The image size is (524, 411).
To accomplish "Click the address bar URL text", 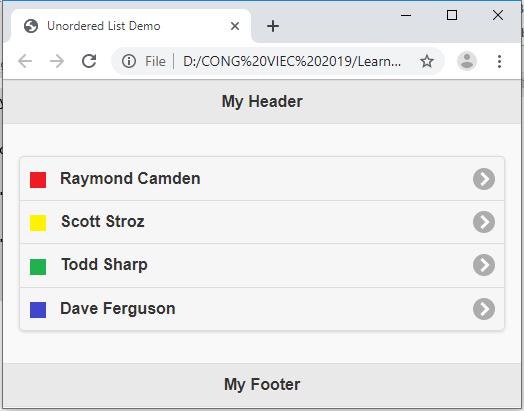I will pos(292,61).
